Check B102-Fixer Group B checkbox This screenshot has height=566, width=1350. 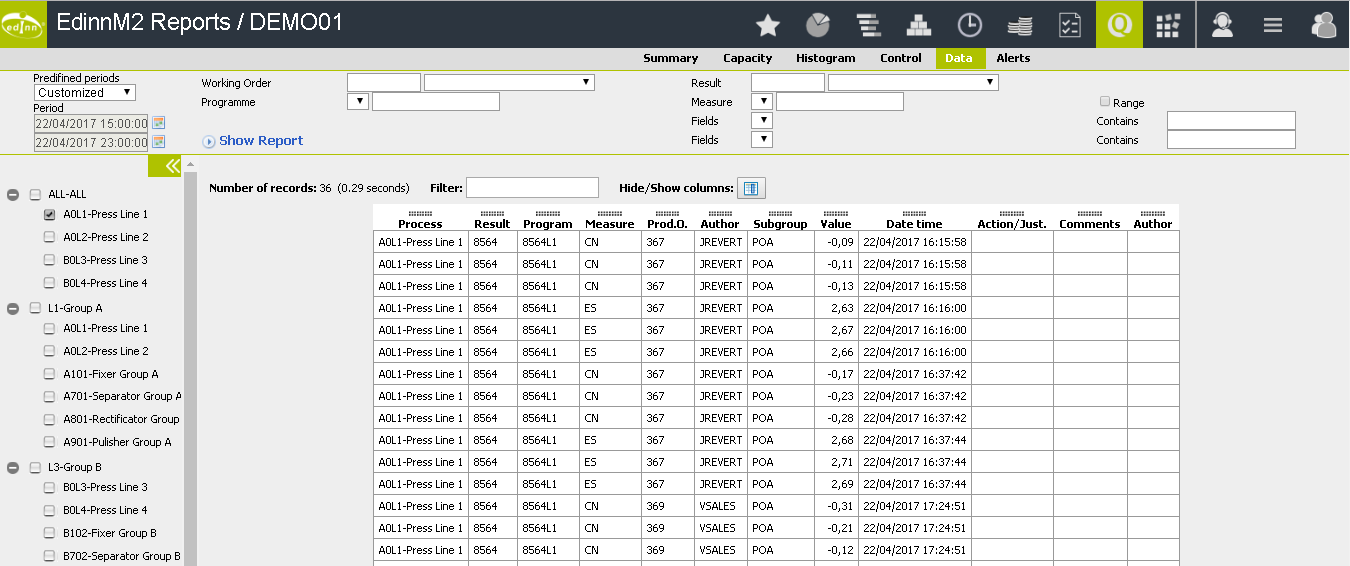[49, 533]
